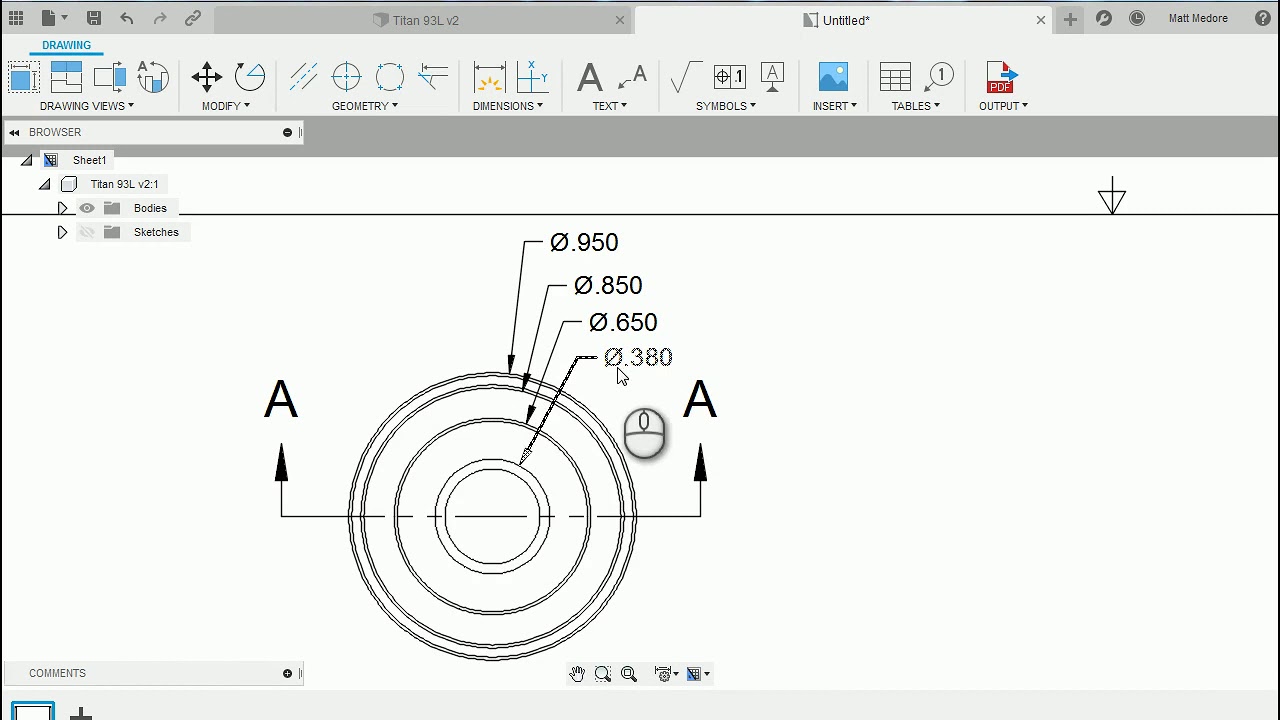Open the SYMBOLS dropdown
Screen dimensions: 1280x720
coord(726,106)
